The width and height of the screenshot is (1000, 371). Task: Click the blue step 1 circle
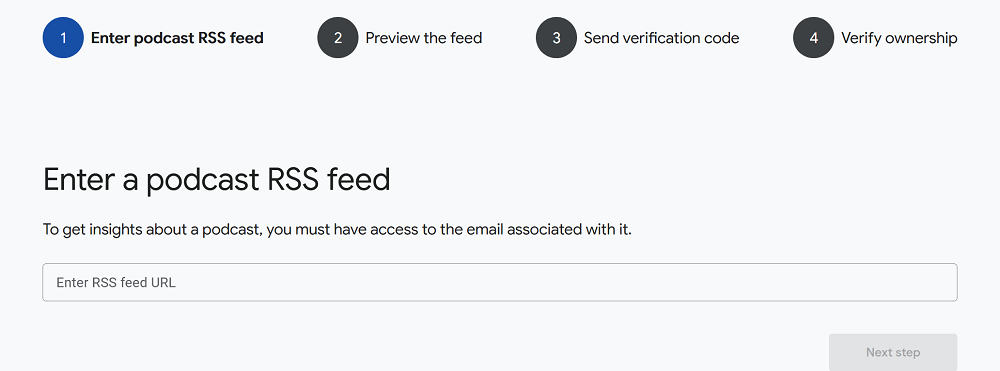tap(63, 38)
